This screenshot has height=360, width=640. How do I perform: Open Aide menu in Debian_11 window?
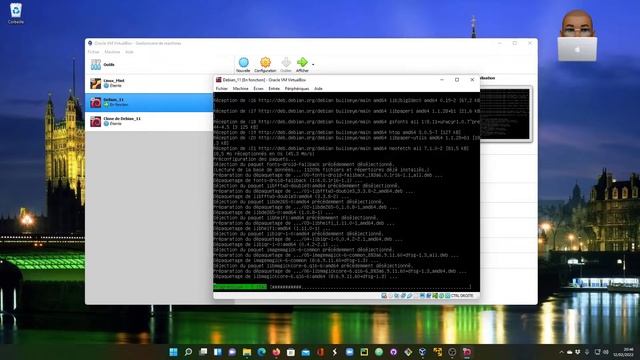318,89
